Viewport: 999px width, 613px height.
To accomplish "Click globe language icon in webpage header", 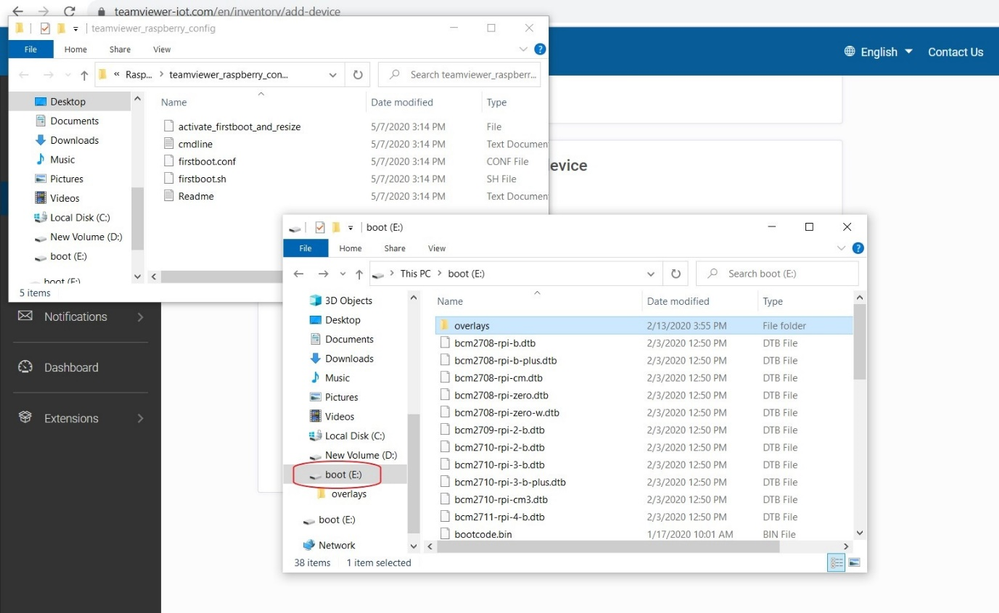I will tap(849, 52).
